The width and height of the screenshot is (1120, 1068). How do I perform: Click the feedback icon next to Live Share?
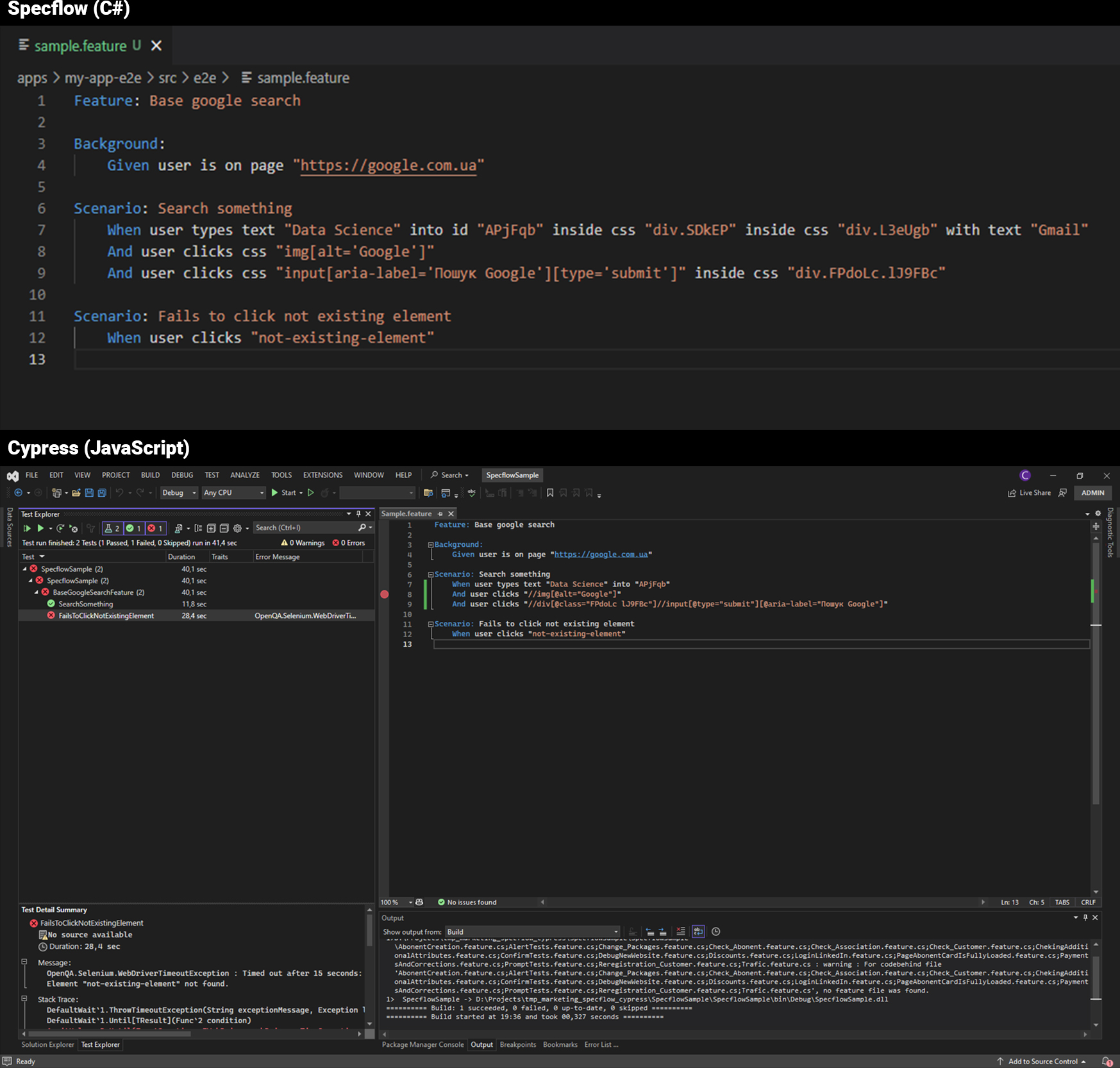[x=1062, y=493]
